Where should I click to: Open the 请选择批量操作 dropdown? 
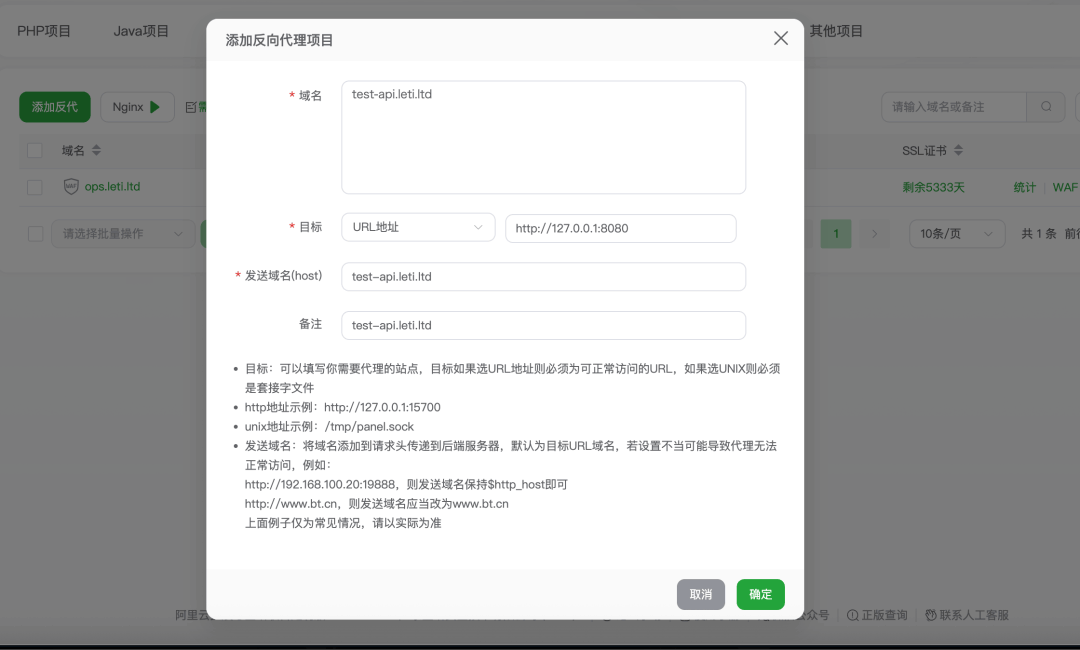click(x=123, y=234)
